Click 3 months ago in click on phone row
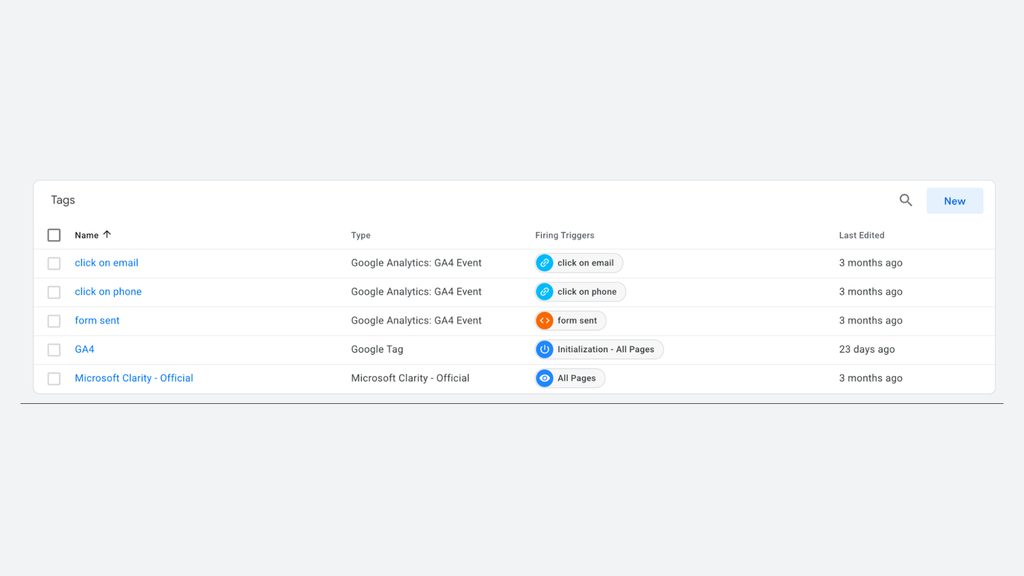The image size is (1024, 576). [x=871, y=291]
